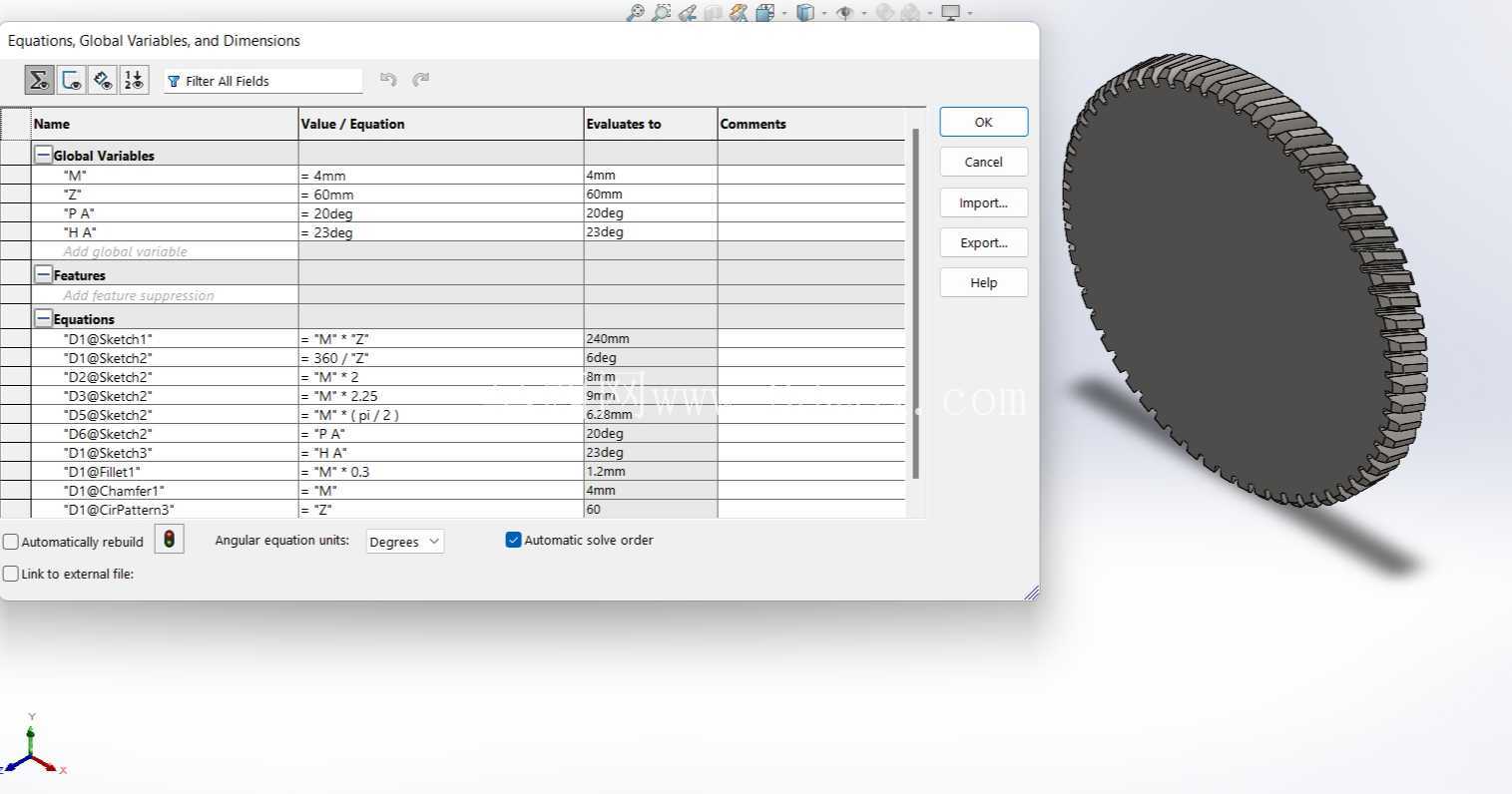The image size is (1512, 794).
Task: Click the Display Style cube icon
Action: pyautogui.click(x=805, y=13)
